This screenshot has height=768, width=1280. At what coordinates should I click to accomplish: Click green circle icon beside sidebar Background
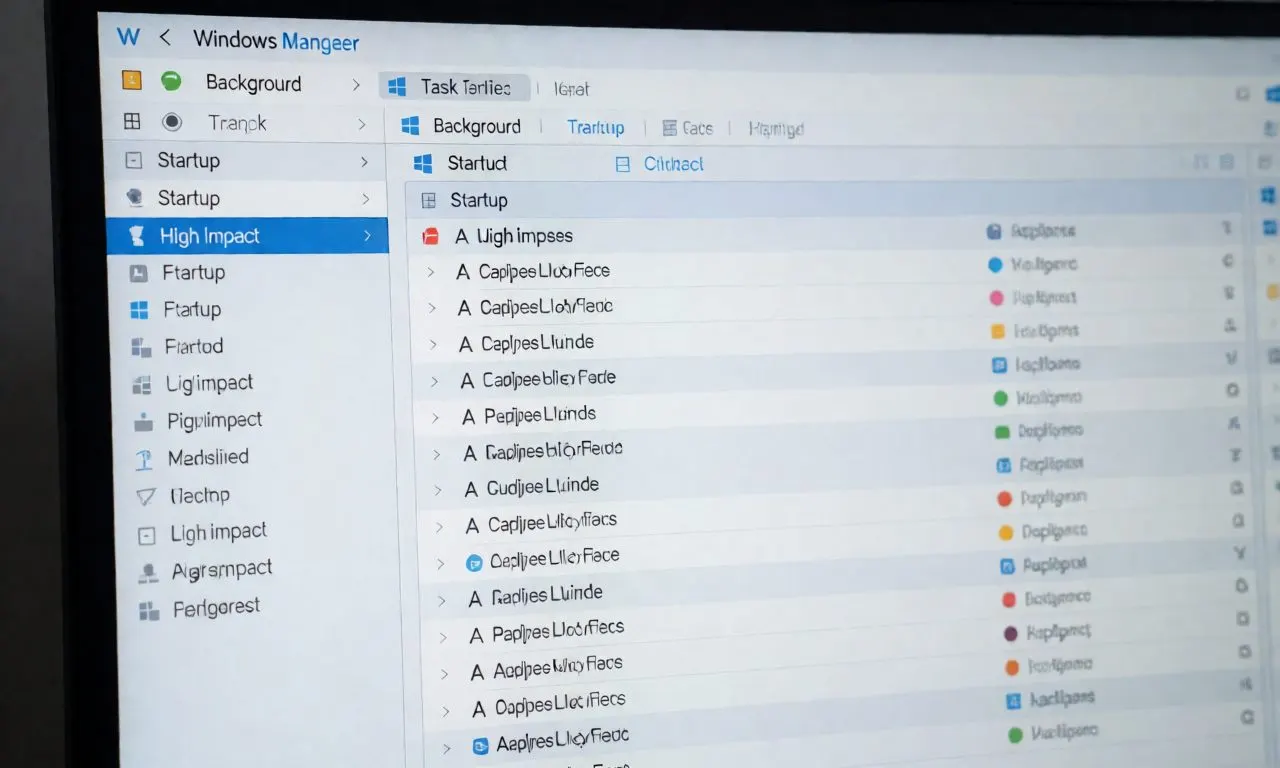pos(171,81)
